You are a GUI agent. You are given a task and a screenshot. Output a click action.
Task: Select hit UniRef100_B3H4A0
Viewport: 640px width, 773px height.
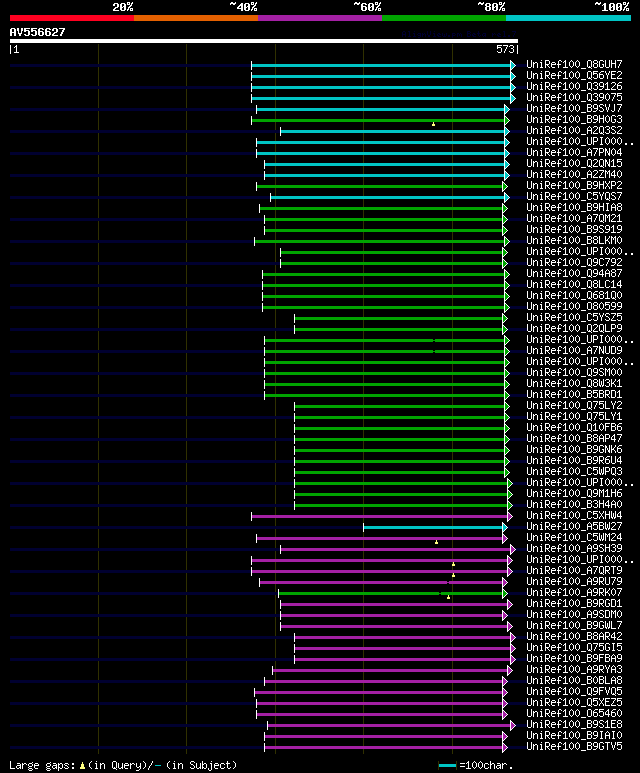574,504
